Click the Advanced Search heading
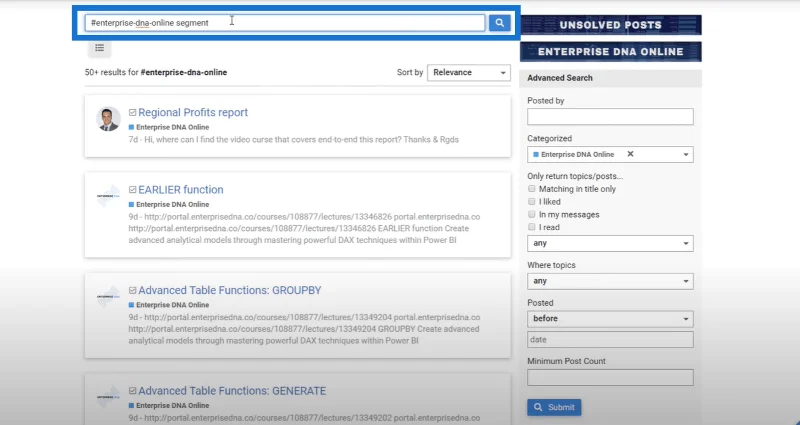This screenshot has height=425, width=800. (560, 78)
